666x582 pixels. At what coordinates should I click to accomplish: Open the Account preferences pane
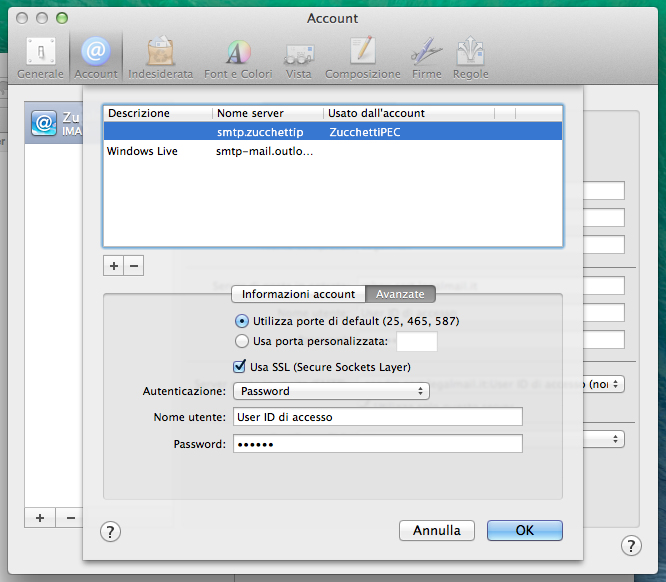96,58
